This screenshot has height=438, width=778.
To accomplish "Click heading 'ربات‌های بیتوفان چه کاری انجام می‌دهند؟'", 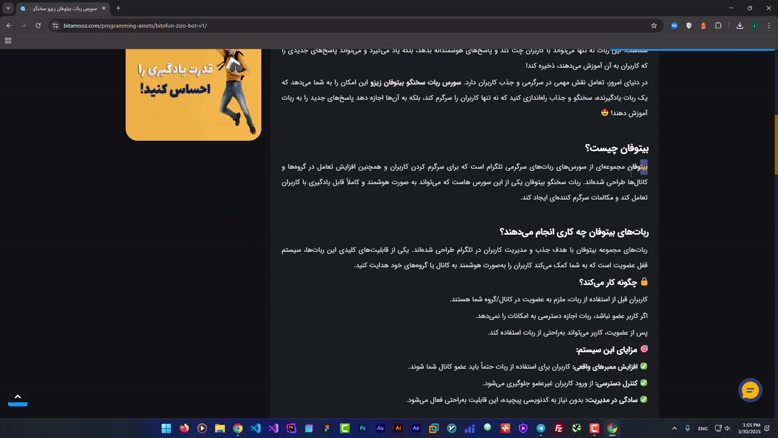I will click(x=574, y=232).
